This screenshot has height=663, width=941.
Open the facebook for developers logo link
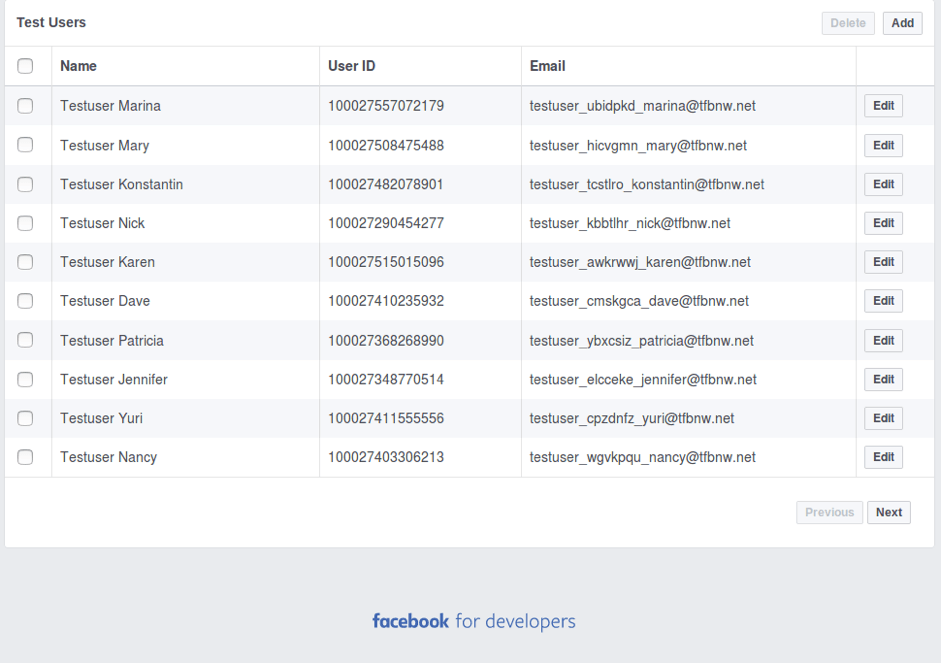tap(474, 621)
